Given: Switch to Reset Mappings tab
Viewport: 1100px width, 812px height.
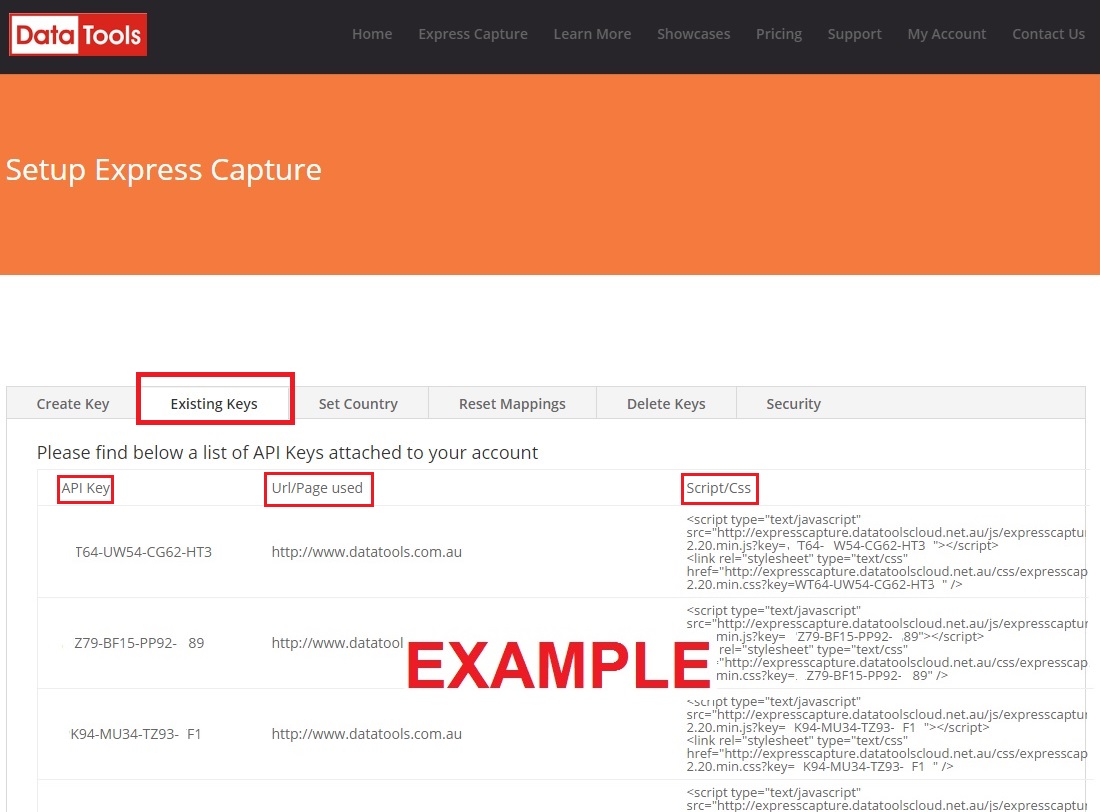Looking at the screenshot, I should coord(512,404).
